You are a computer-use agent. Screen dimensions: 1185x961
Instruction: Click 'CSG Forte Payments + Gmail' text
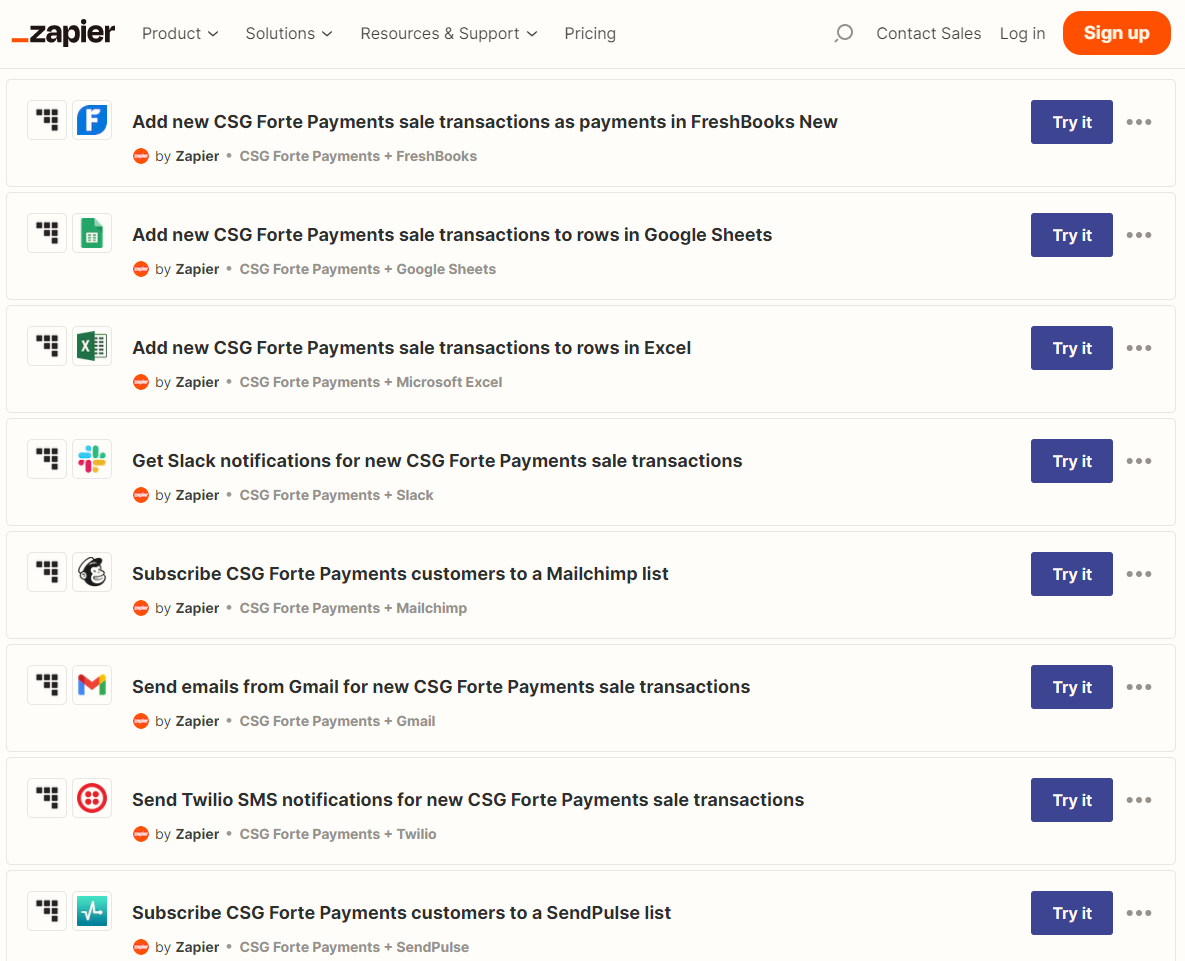(x=337, y=721)
